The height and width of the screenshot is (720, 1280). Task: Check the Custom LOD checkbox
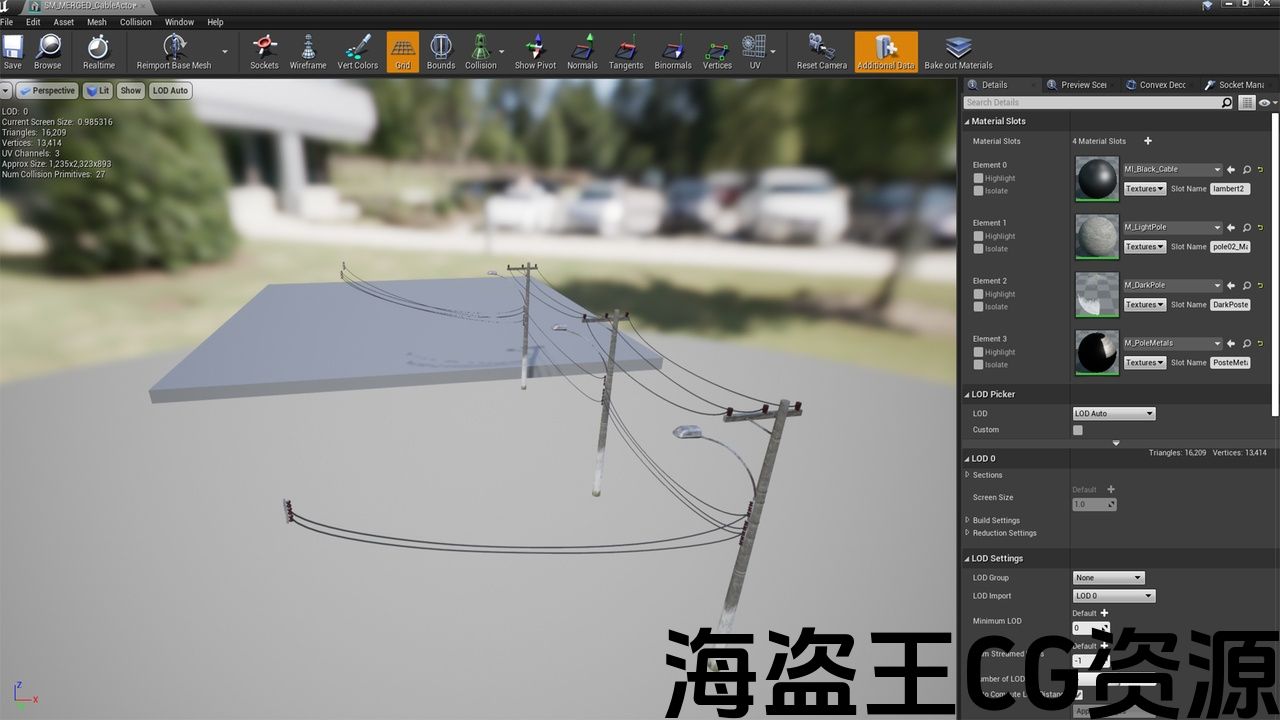pos(1078,430)
